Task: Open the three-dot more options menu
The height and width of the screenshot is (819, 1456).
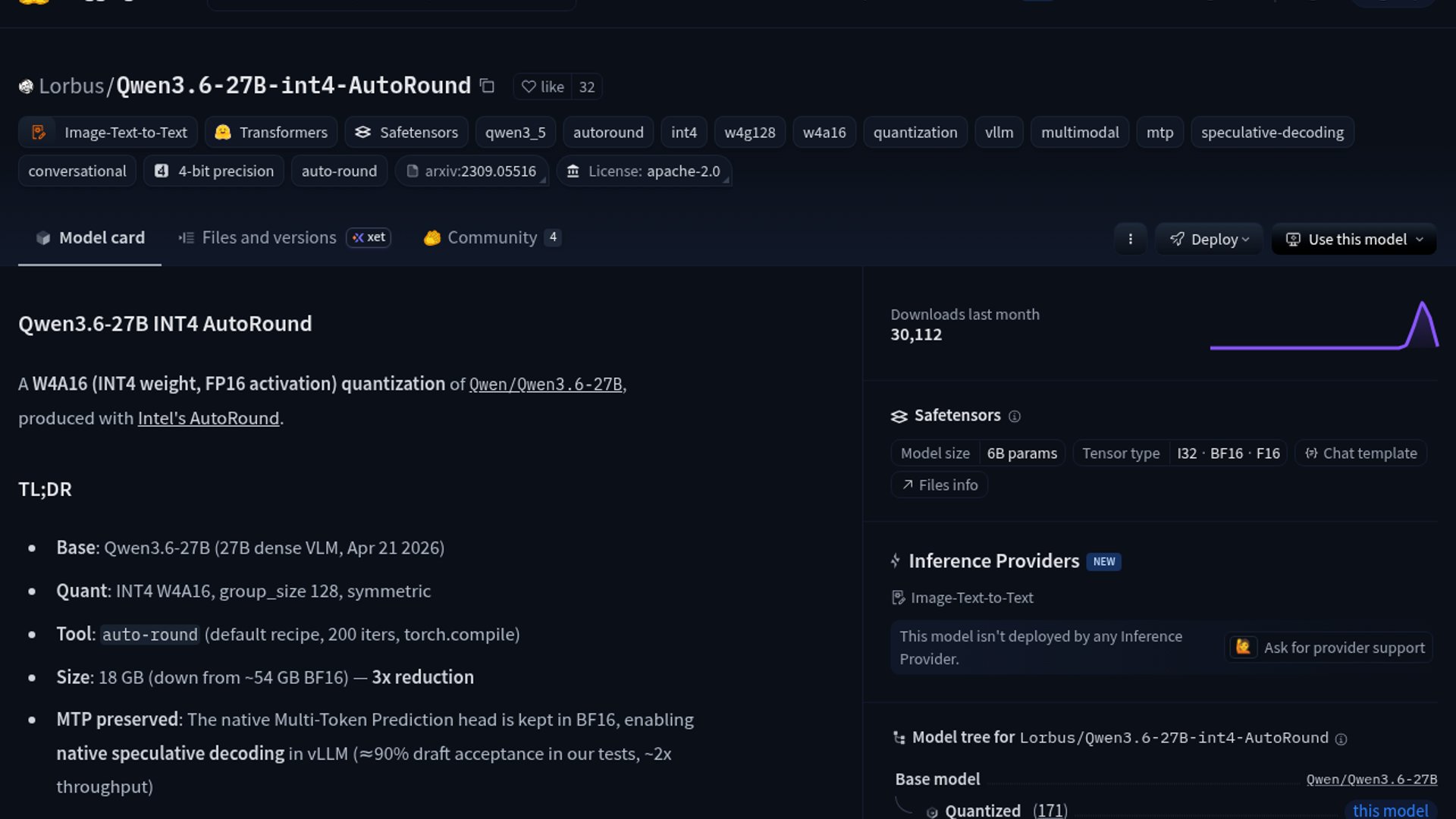Action: click(1130, 239)
